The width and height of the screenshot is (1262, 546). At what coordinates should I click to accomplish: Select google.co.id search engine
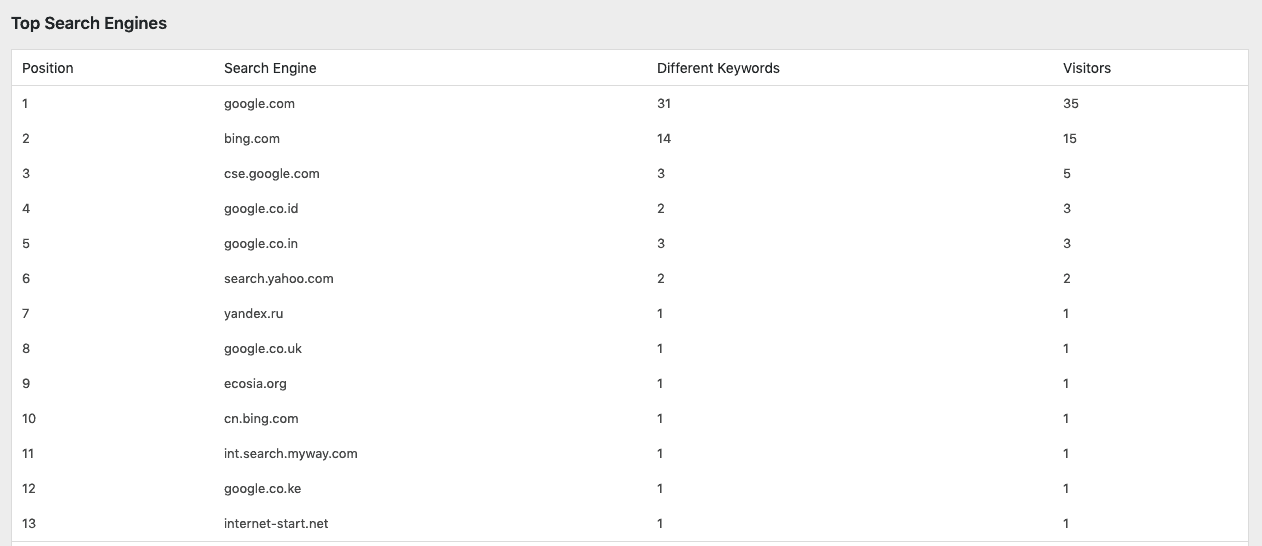[261, 209]
